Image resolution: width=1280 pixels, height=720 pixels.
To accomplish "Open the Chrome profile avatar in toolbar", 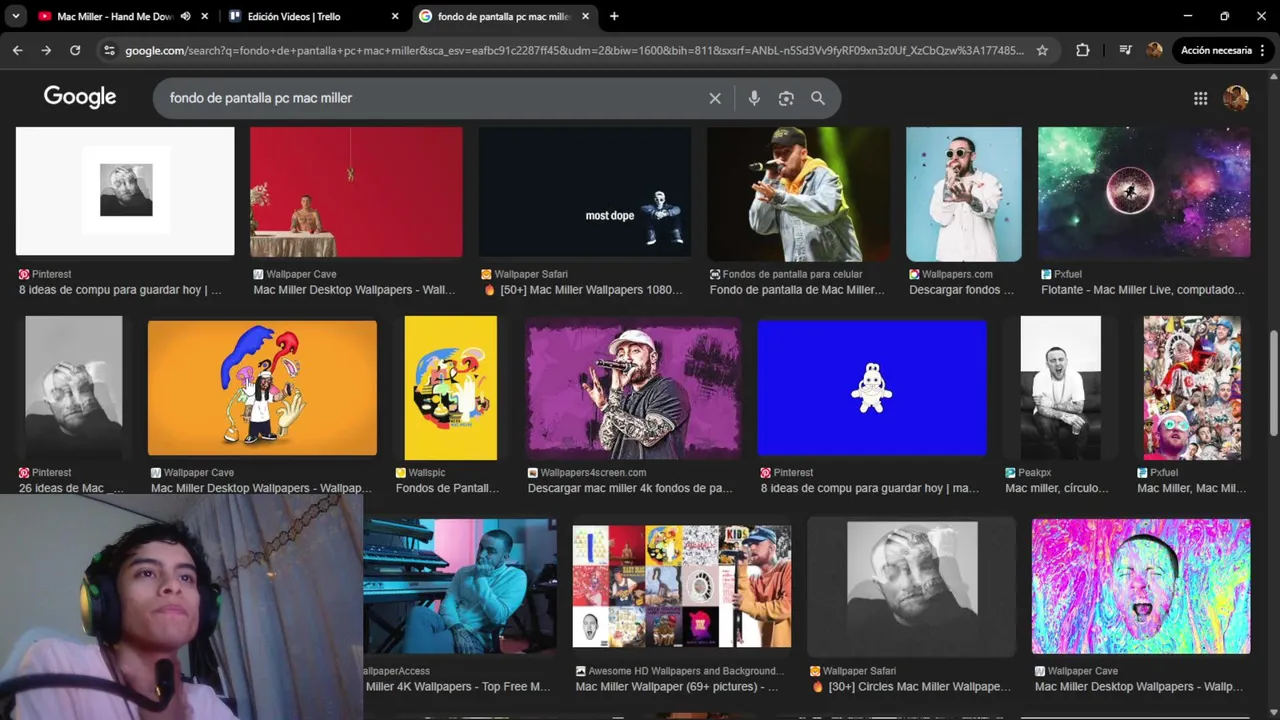I will pyautogui.click(x=1154, y=50).
